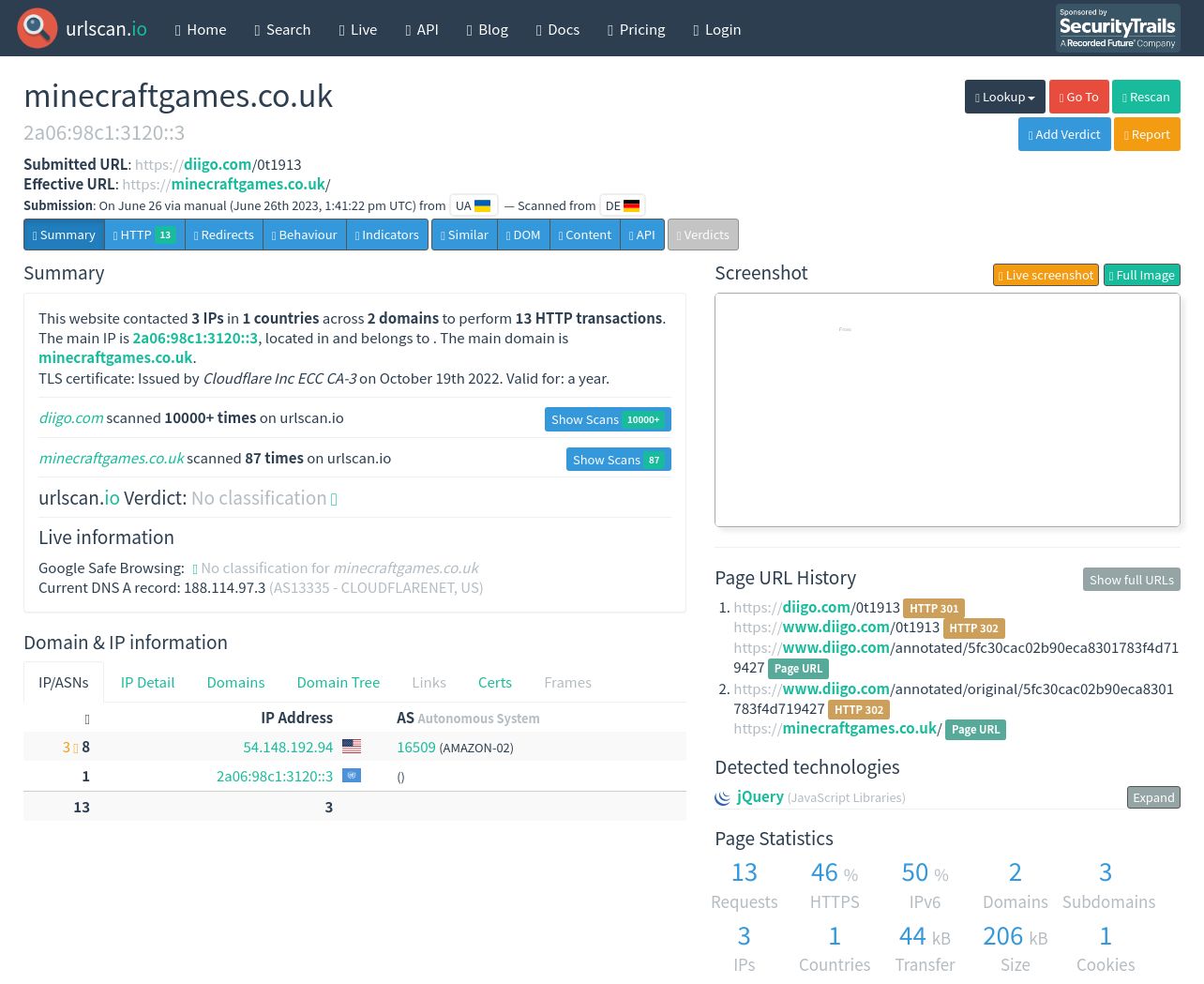Show full URLs in Page URL History
Image resolution: width=1204 pixels, height=984 pixels.
[x=1132, y=580]
